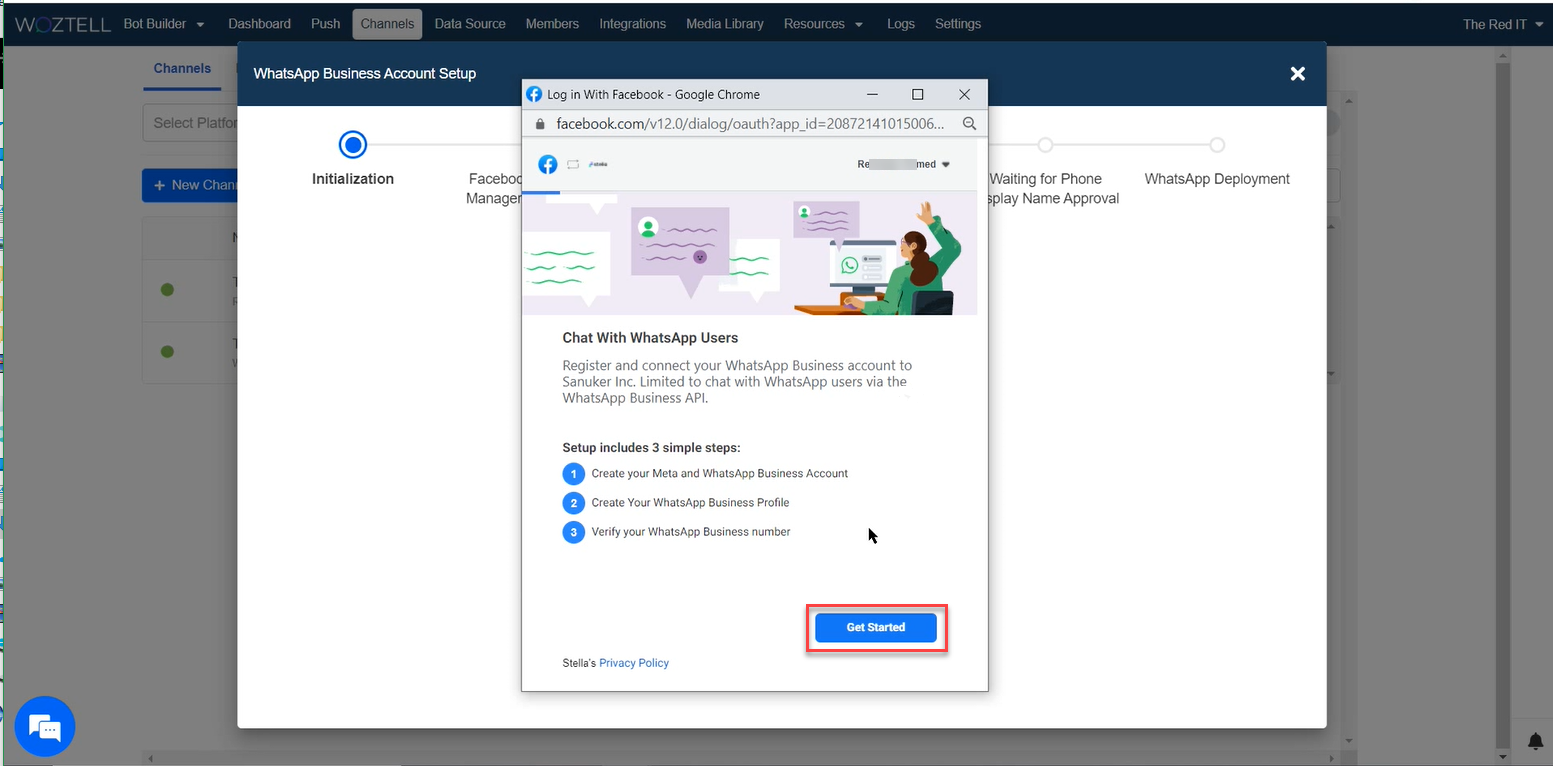Image resolution: width=1553 pixels, height=766 pixels.
Task: Open the Media Library
Action: (725, 24)
